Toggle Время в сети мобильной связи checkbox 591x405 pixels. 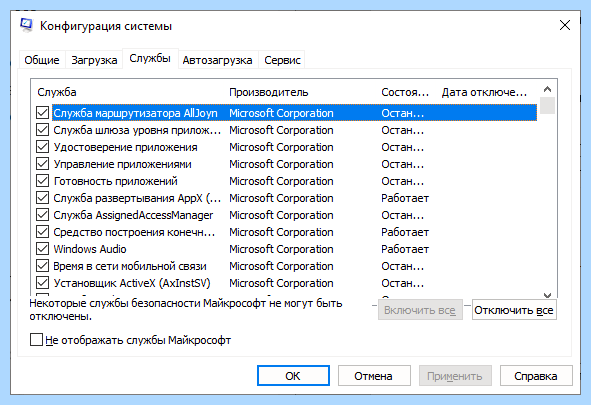42,266
